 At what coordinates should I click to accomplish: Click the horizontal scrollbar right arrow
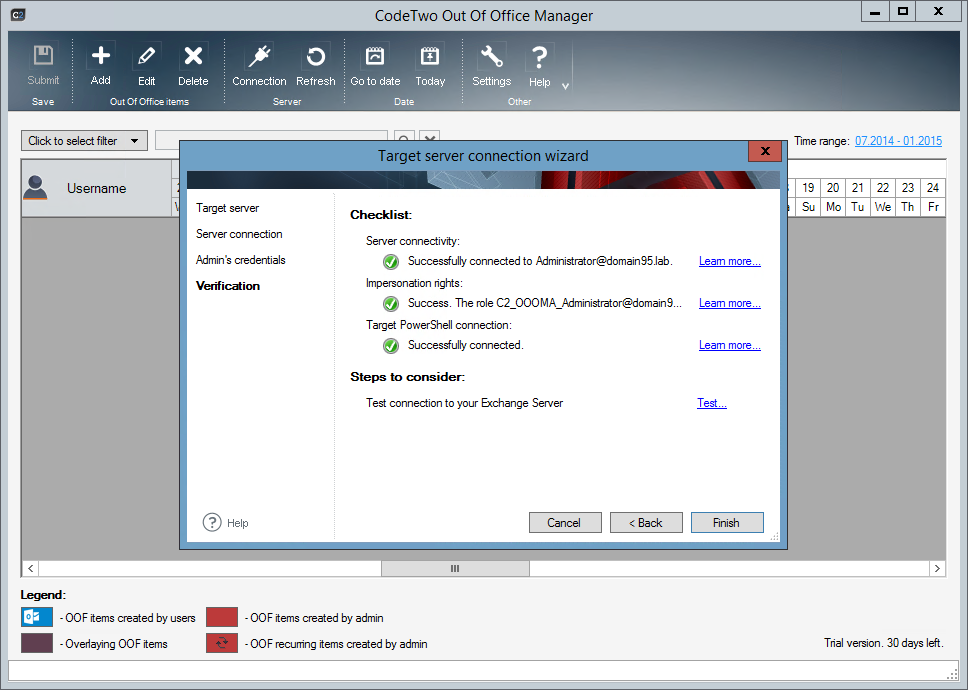937,568
